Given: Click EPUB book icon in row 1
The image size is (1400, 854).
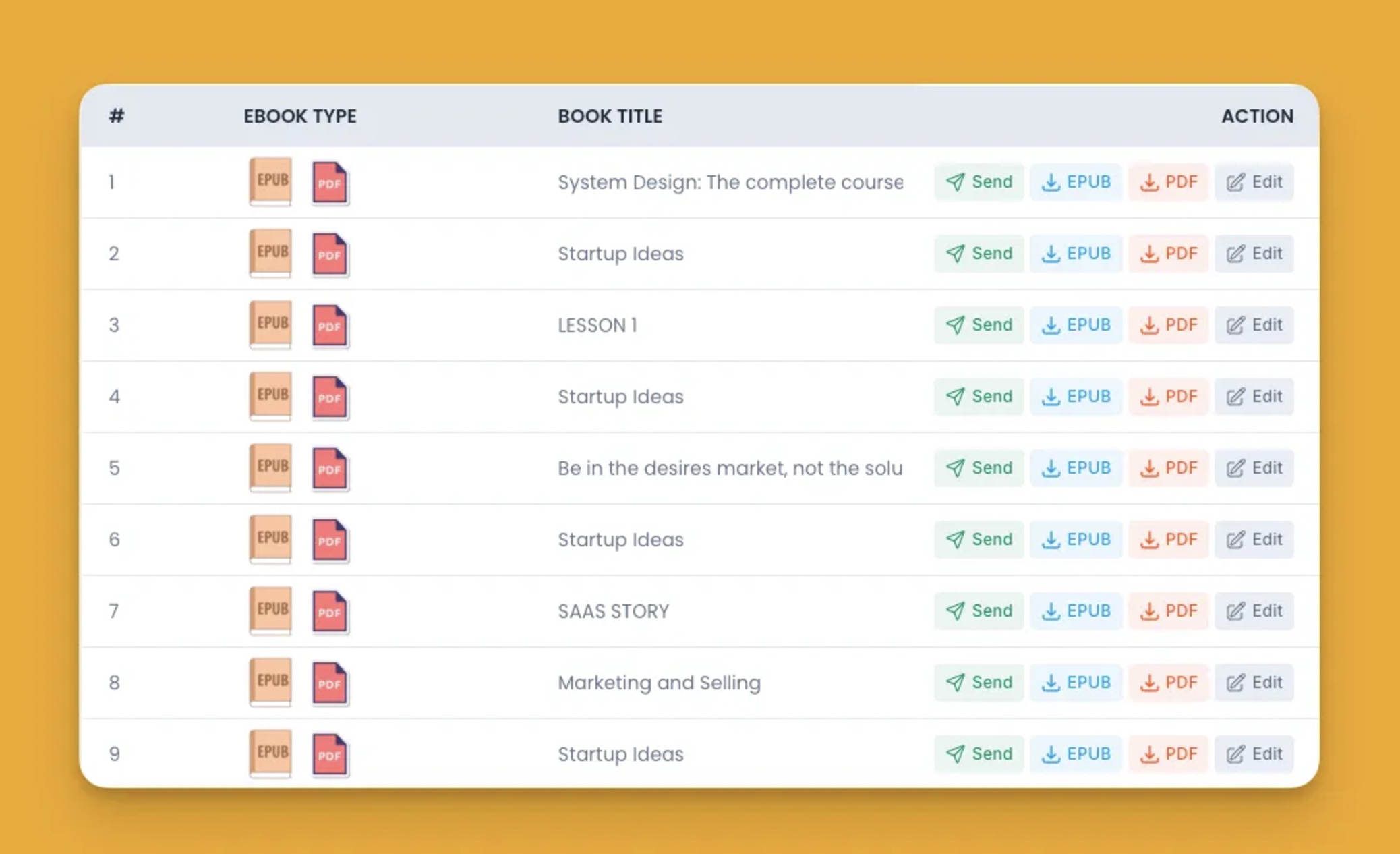Looking at the screenshot, I should click(270, 181).
